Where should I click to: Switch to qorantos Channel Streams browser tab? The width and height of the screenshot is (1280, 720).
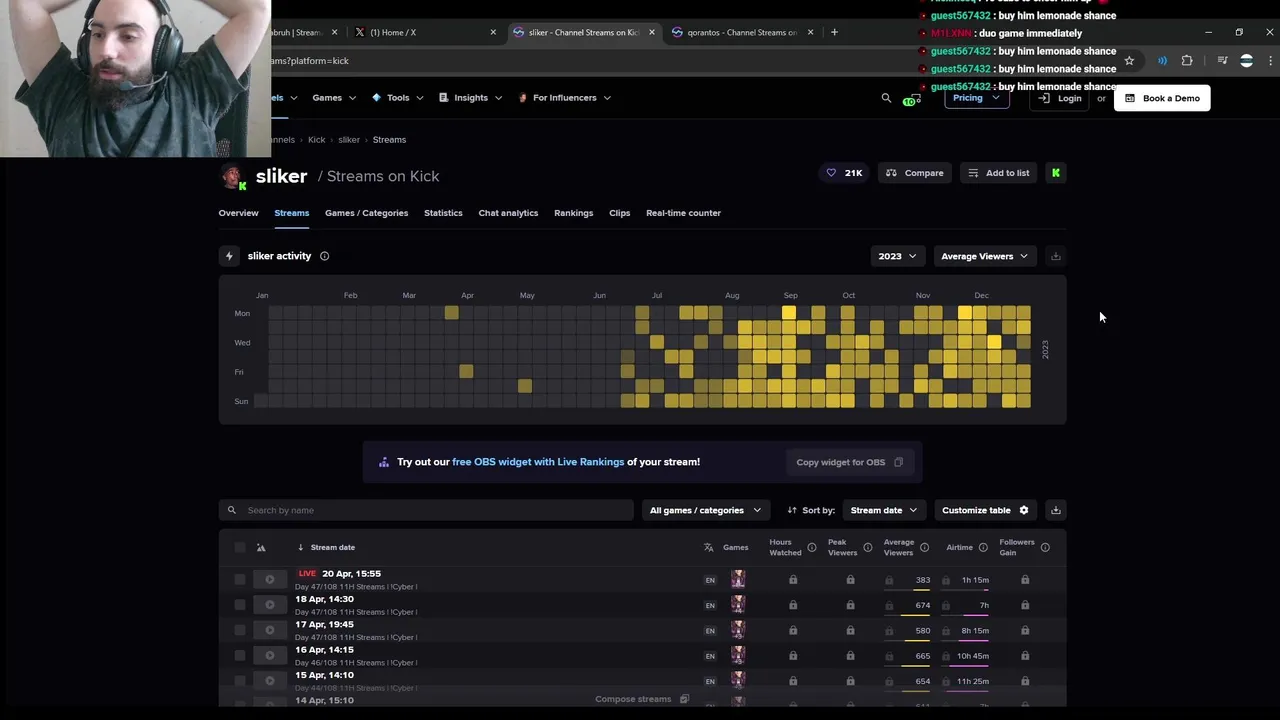click(x=742, y=32)
